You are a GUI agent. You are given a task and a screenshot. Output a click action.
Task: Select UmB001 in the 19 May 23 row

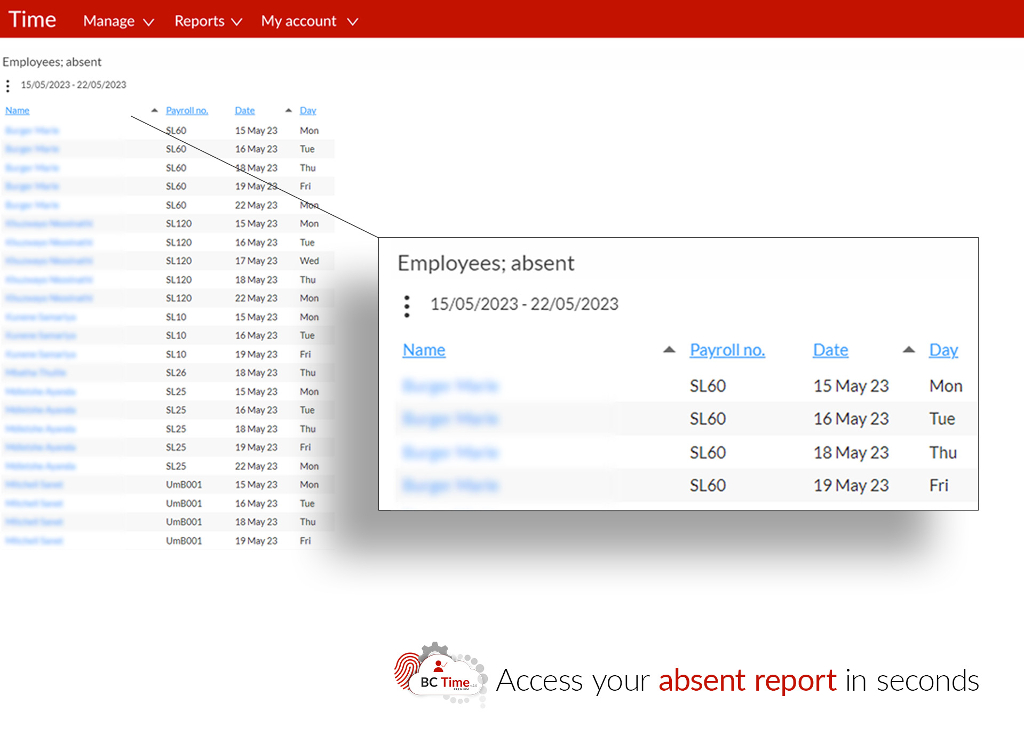click(x=184, y=541)
